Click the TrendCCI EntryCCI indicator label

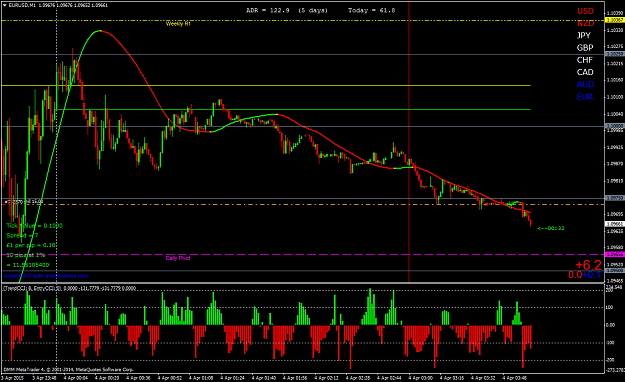coord(70,288)
